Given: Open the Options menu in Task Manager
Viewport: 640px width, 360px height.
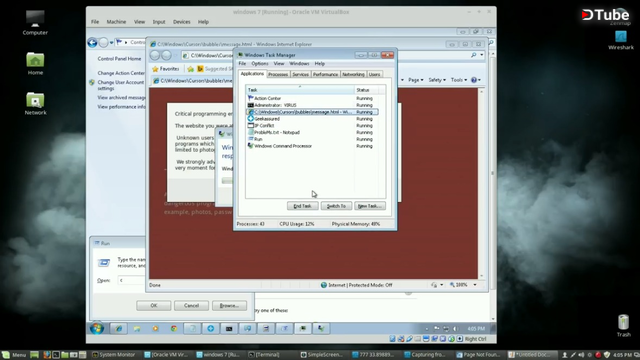Looking at the screenshot, I should (x=260, y=64).
